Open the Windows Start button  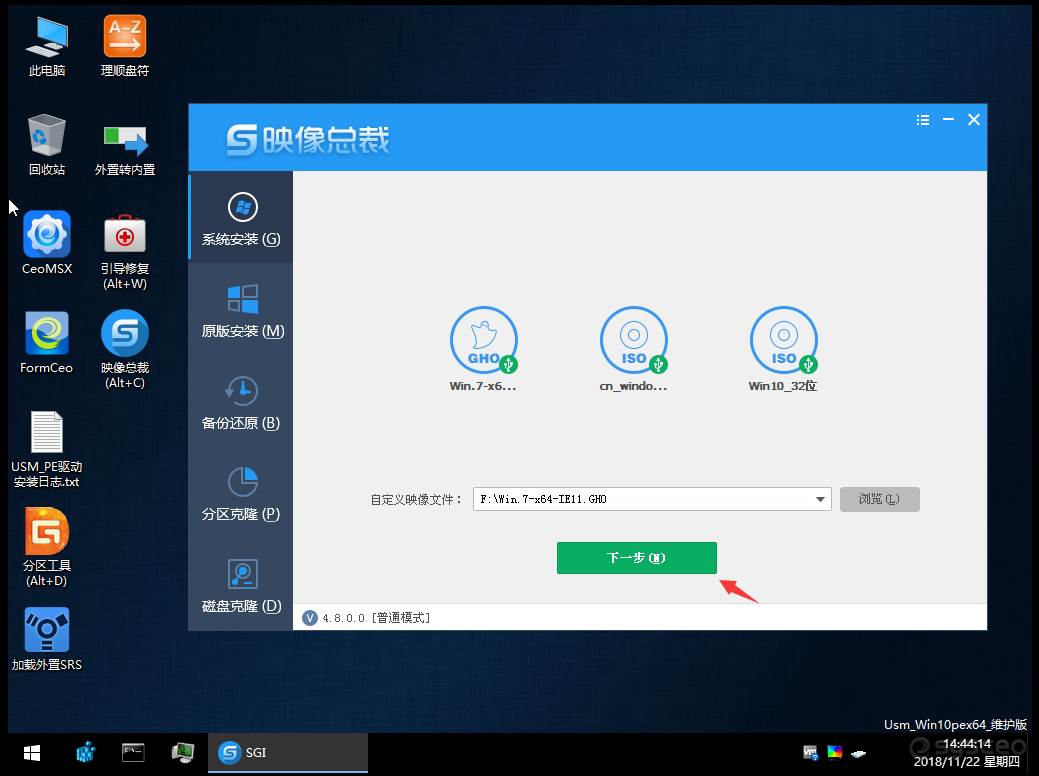(32, 753)
